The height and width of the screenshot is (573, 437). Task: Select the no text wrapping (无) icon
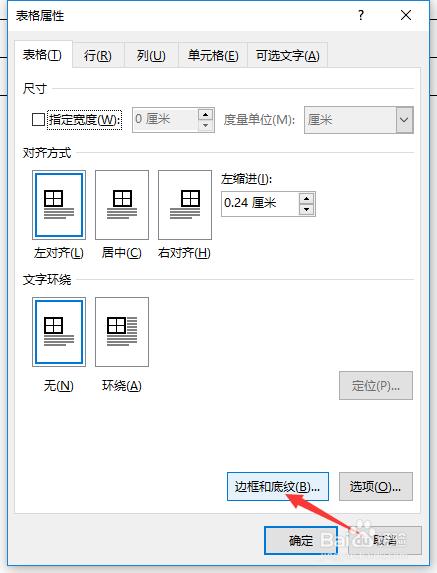click(59, 332)
